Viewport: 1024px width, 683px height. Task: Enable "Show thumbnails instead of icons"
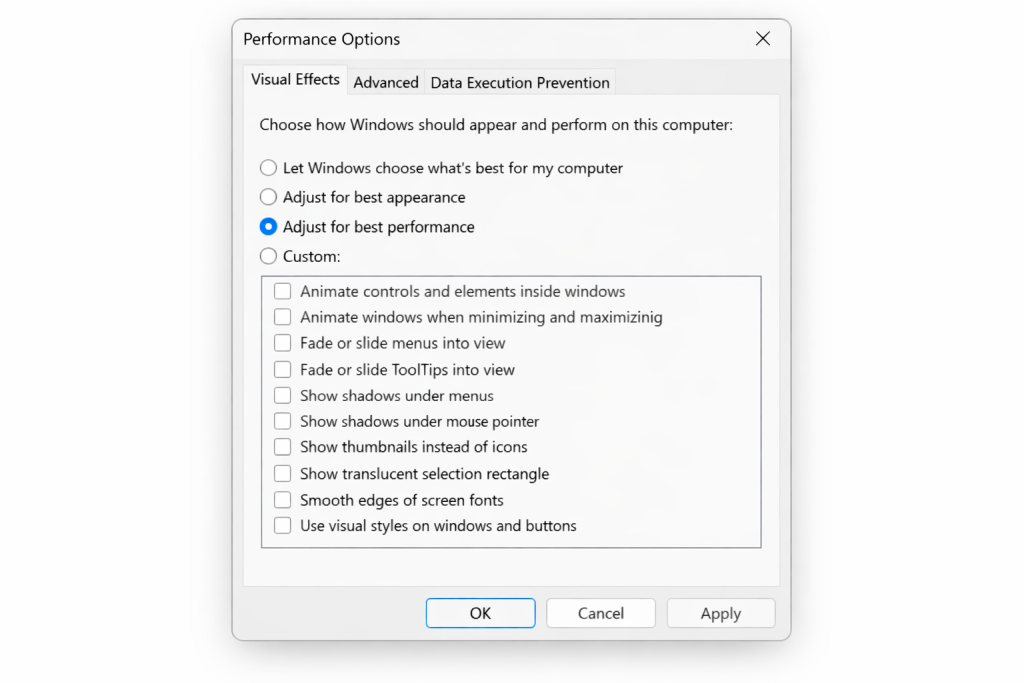coord(282,447)
